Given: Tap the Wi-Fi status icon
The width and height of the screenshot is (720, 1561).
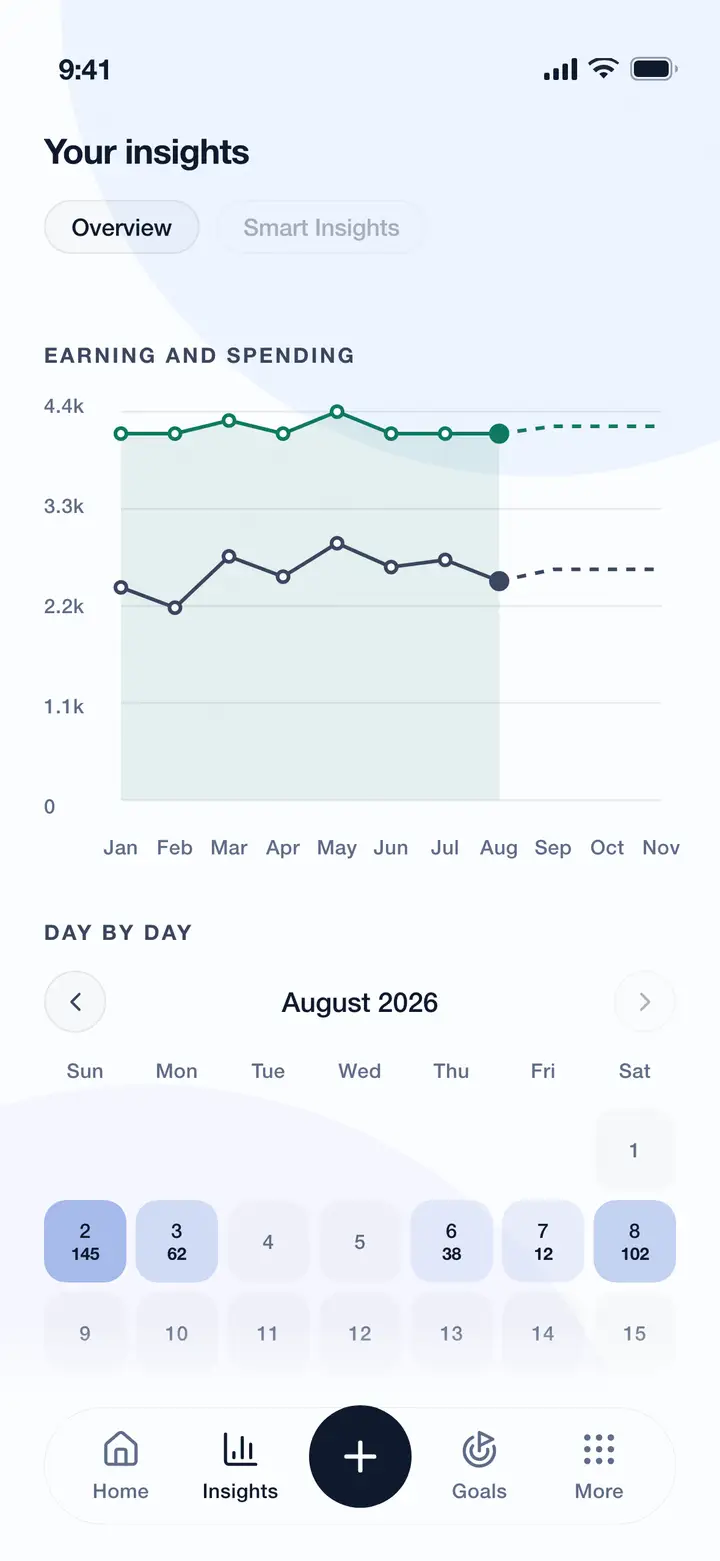Looking at the screenshot, I should click(603, 69).
